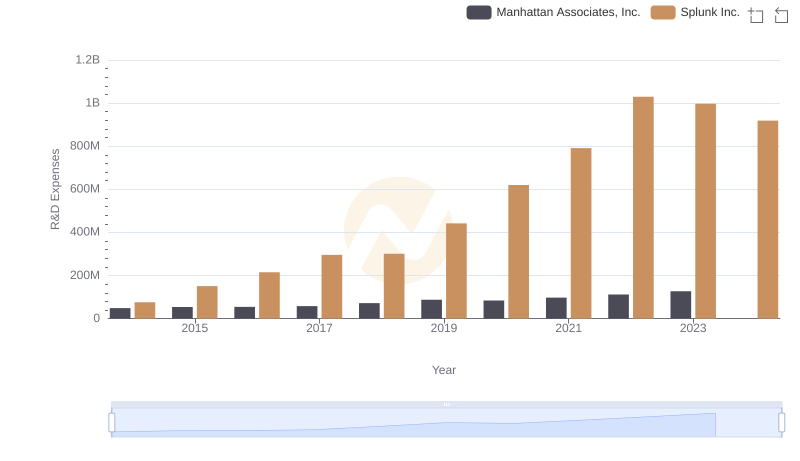Click the zoom reset back icon
The height and width of the screenshot is (461, 800).
[x=781, y=15]
